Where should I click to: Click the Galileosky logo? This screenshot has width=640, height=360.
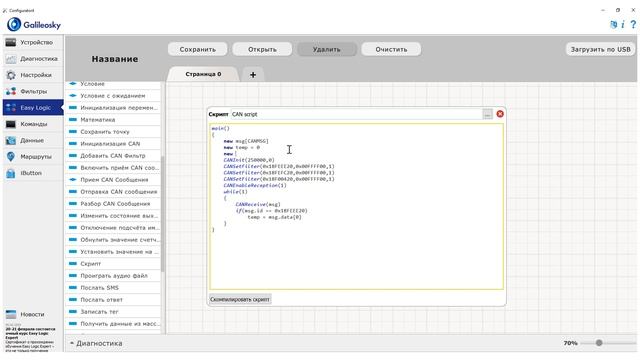pos(34,24)
